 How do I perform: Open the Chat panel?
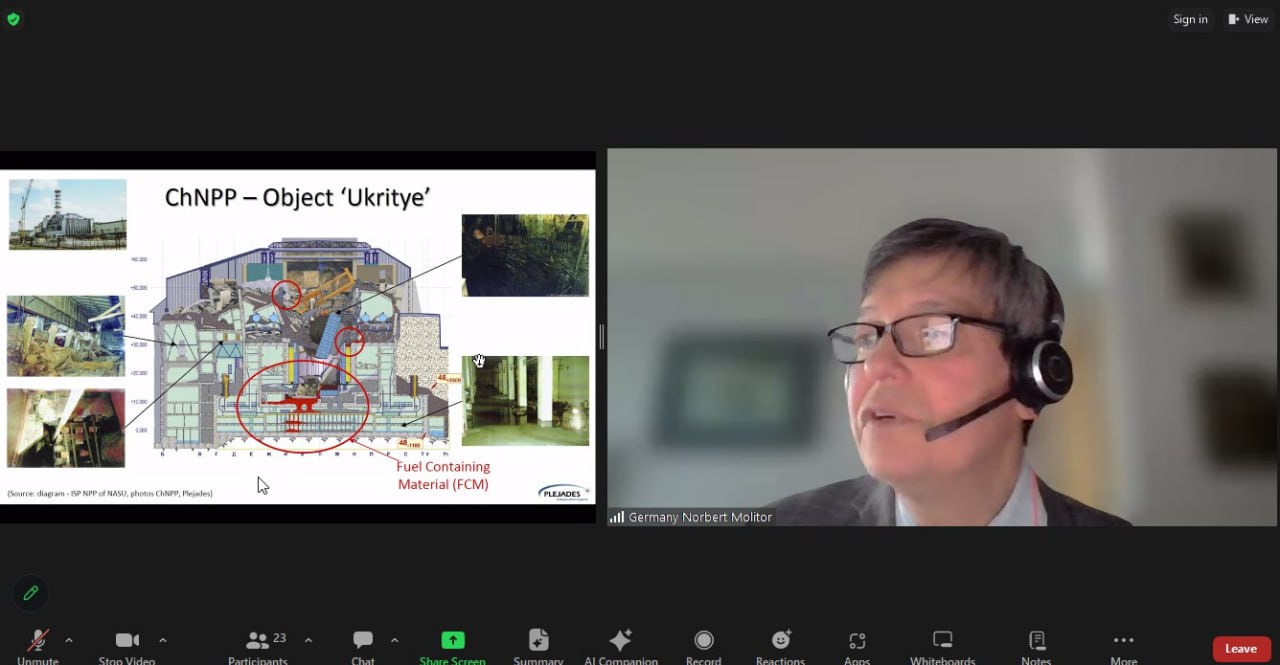pos(363,642)
